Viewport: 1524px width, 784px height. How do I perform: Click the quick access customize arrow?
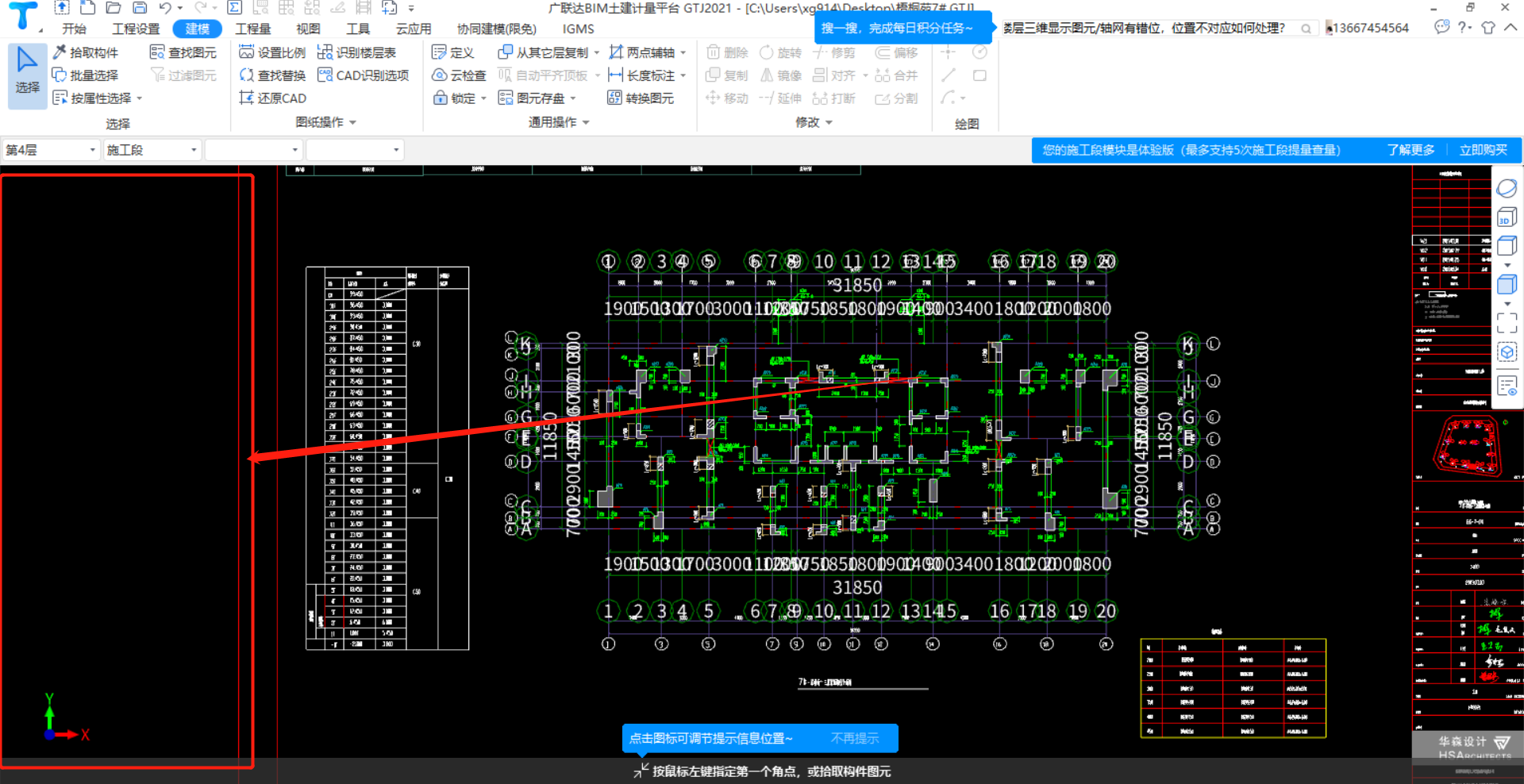[x=411, y=8]
